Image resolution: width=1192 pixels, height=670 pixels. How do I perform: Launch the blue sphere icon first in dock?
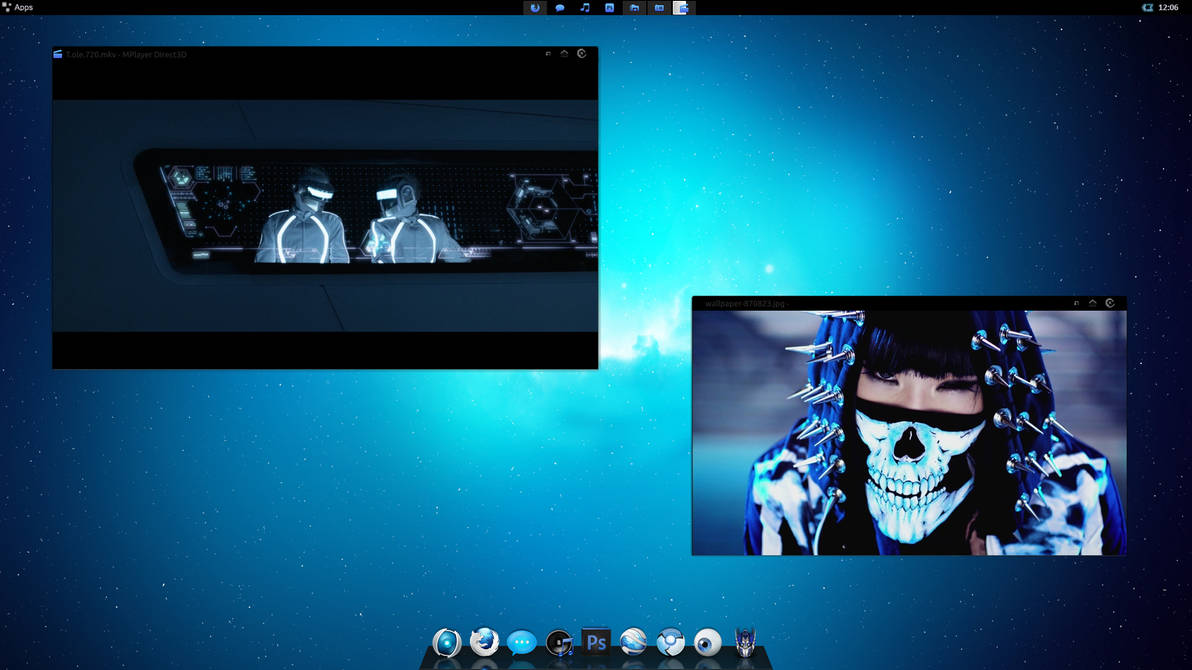point(447,643)
